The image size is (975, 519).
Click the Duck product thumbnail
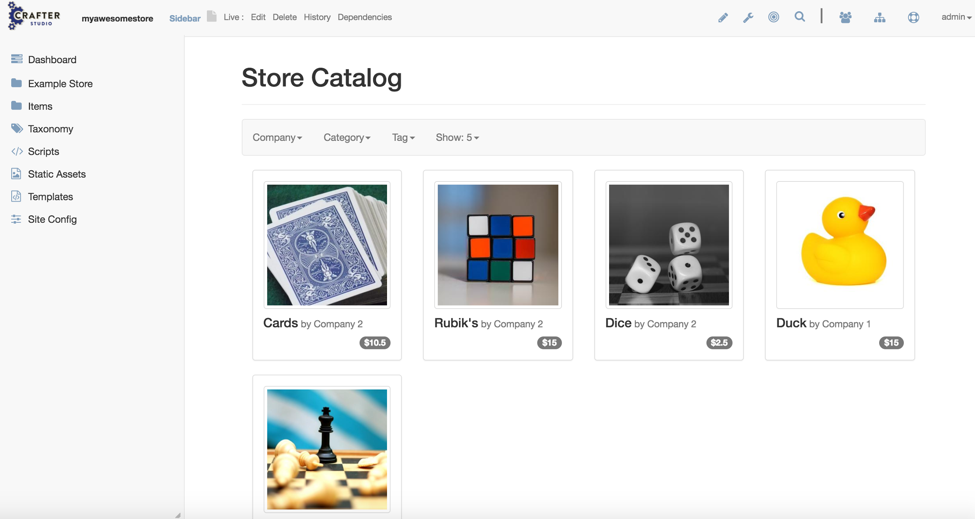(x=840, y=245)
